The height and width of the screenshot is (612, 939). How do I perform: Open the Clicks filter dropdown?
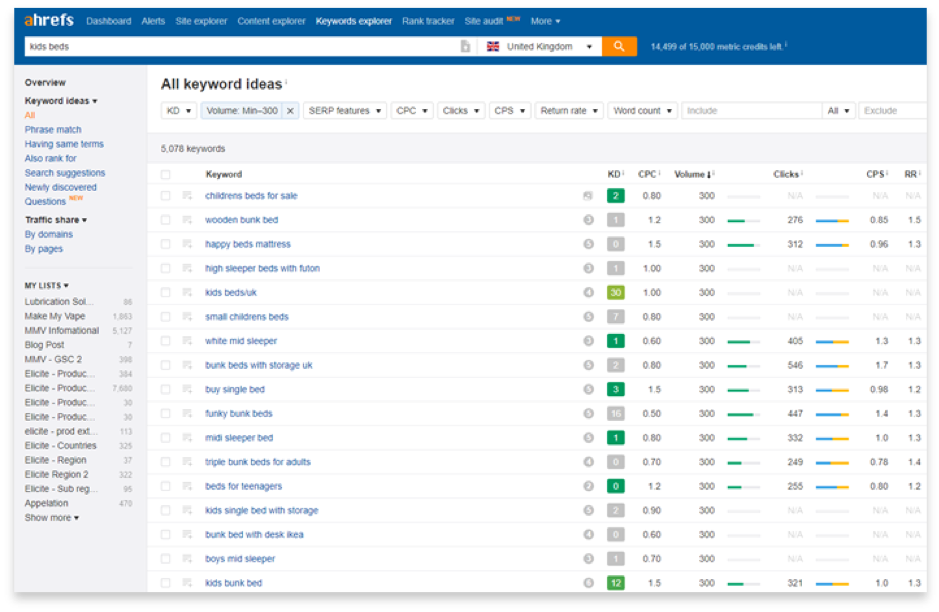tap(461, 111)
